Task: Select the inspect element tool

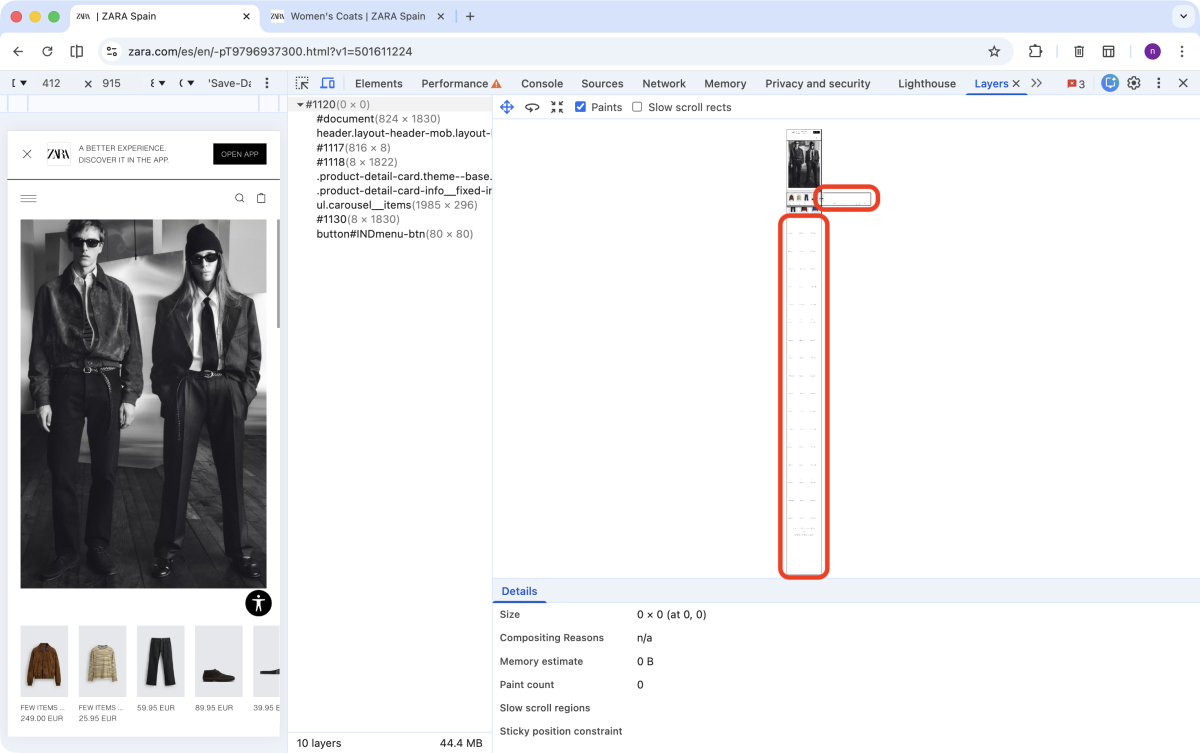Action: pos(302,83)
